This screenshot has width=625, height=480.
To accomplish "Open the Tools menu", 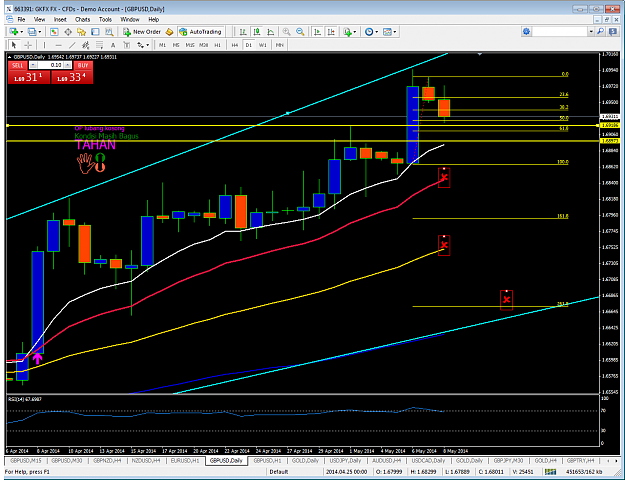I will pyautogui.click(x=105, y=19).
